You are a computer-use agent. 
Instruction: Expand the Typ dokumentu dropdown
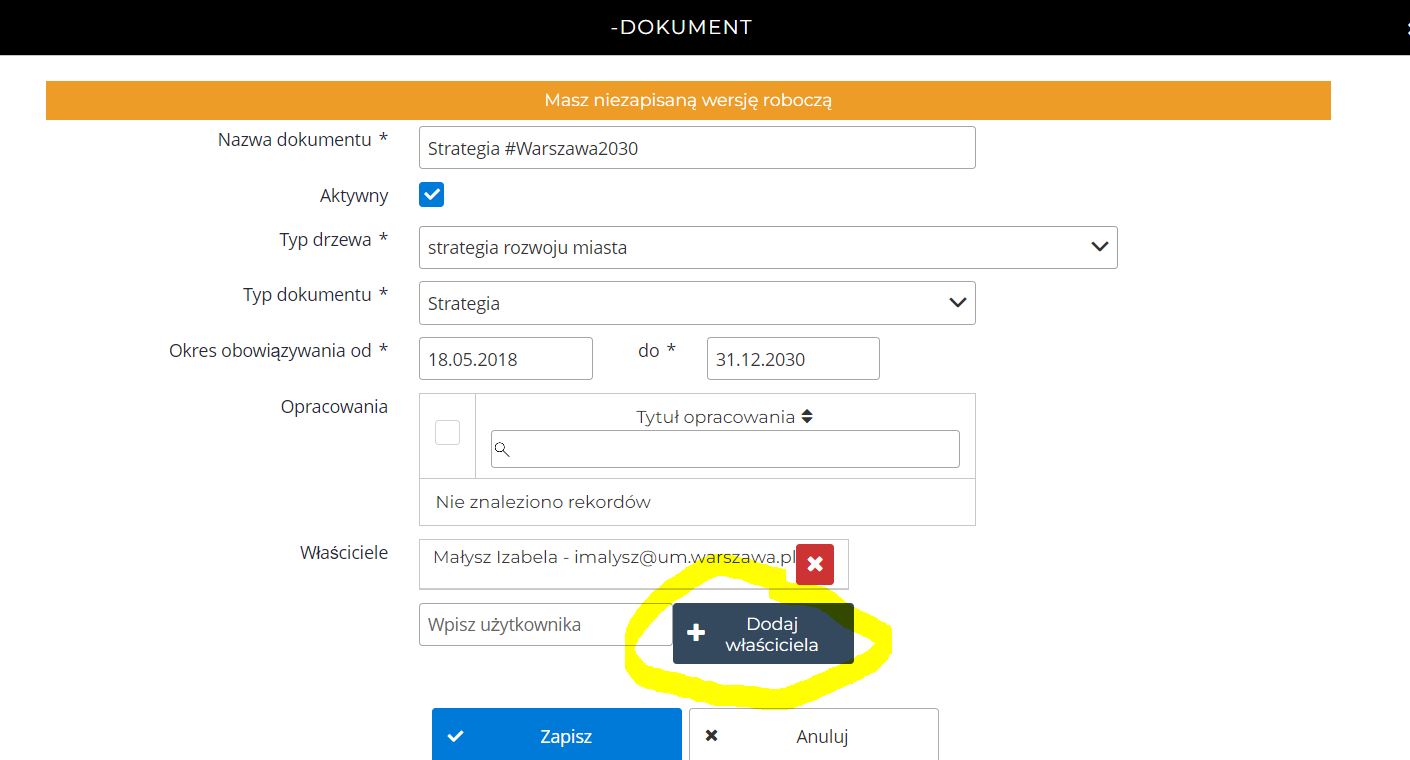pos(696,303)
